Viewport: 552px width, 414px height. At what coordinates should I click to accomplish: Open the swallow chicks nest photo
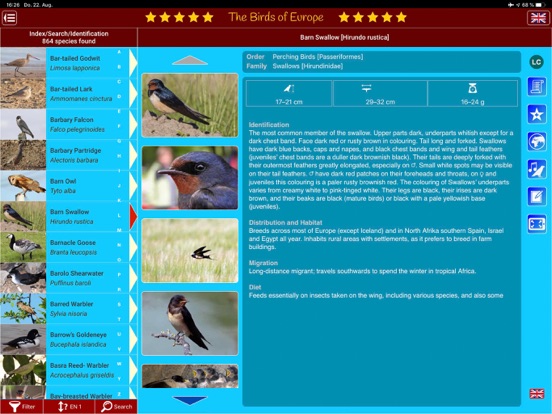190,376
